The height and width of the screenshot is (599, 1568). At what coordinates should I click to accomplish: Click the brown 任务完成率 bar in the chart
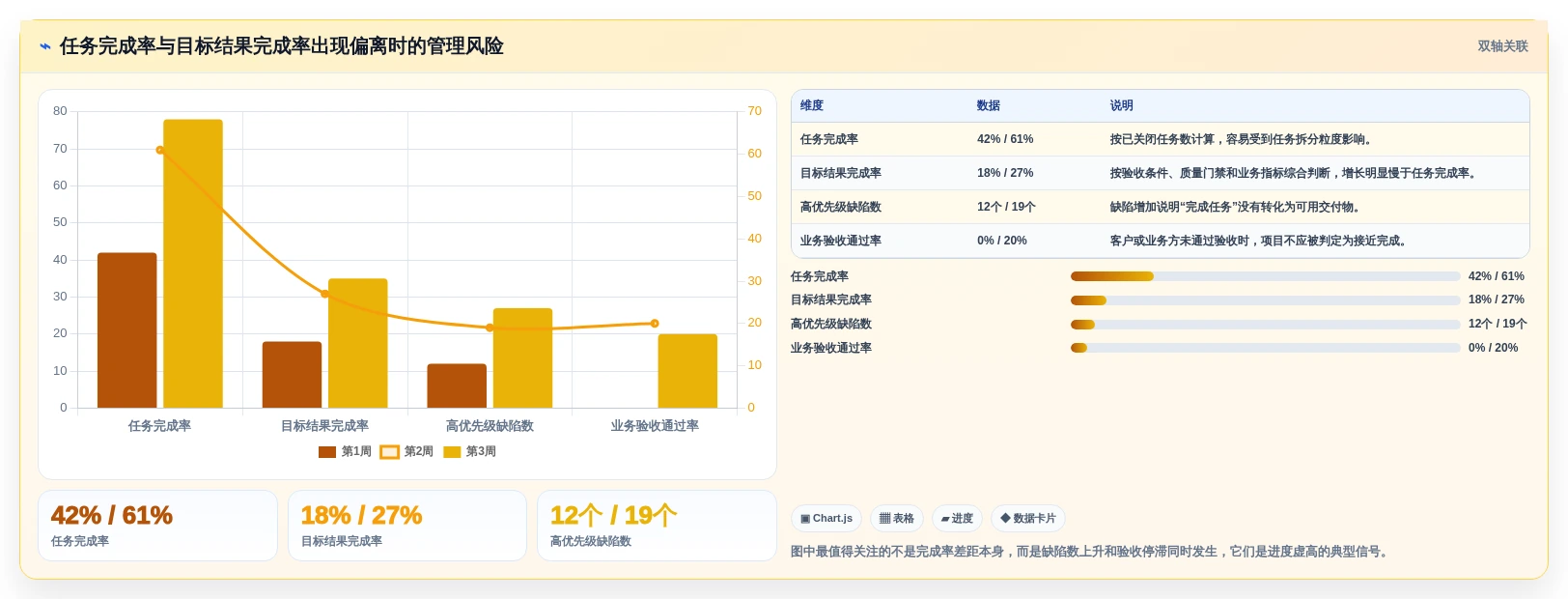click(127, 330)
